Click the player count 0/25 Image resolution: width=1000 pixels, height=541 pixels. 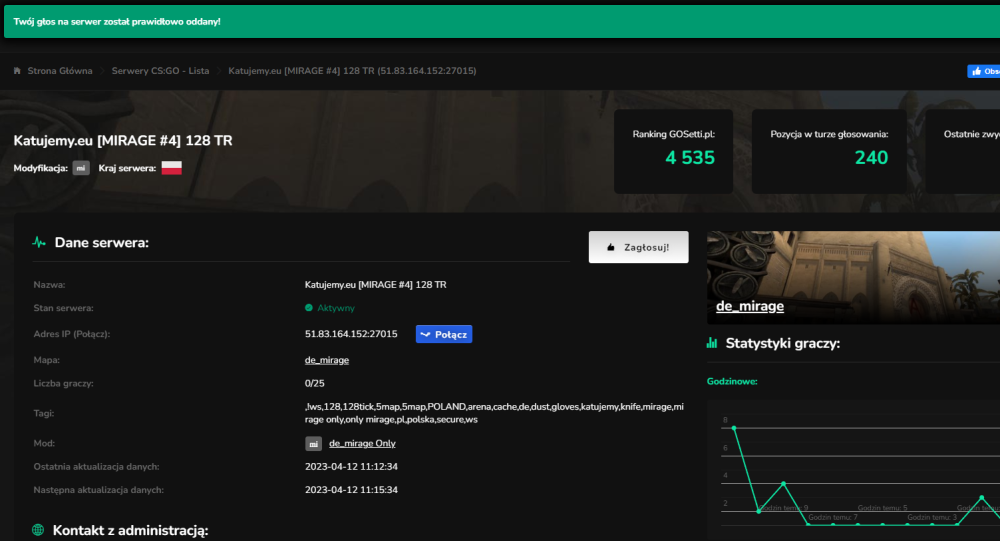314,383
